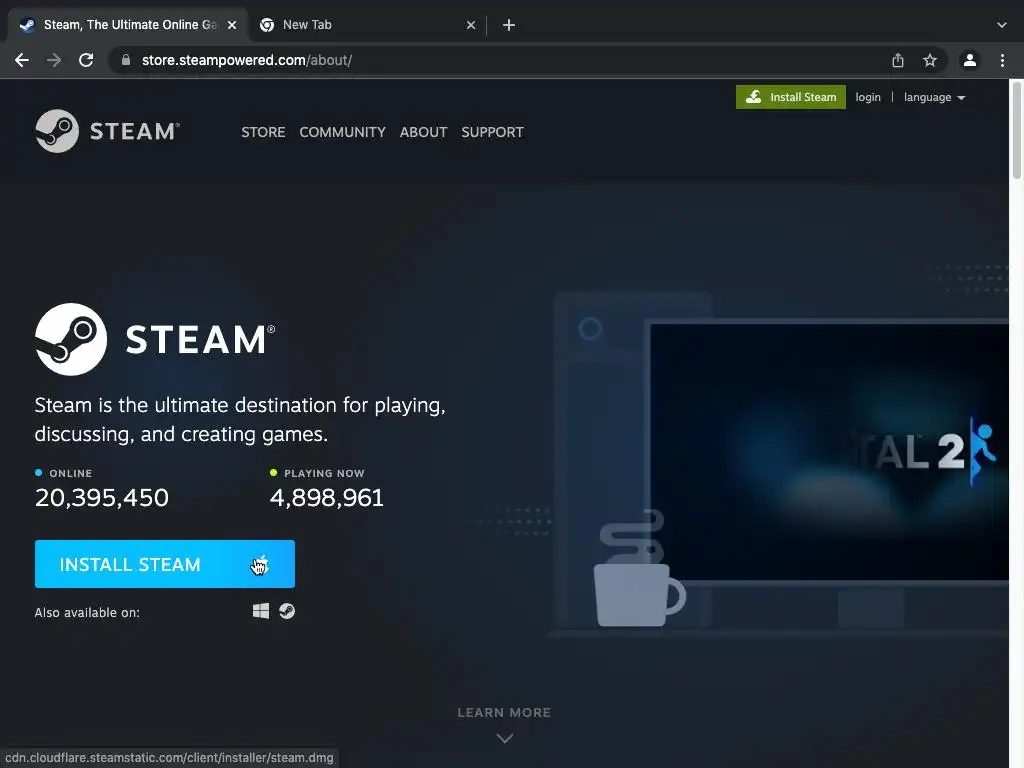
Task: Click the browser back arrow
Action: [x=22, y=60]
